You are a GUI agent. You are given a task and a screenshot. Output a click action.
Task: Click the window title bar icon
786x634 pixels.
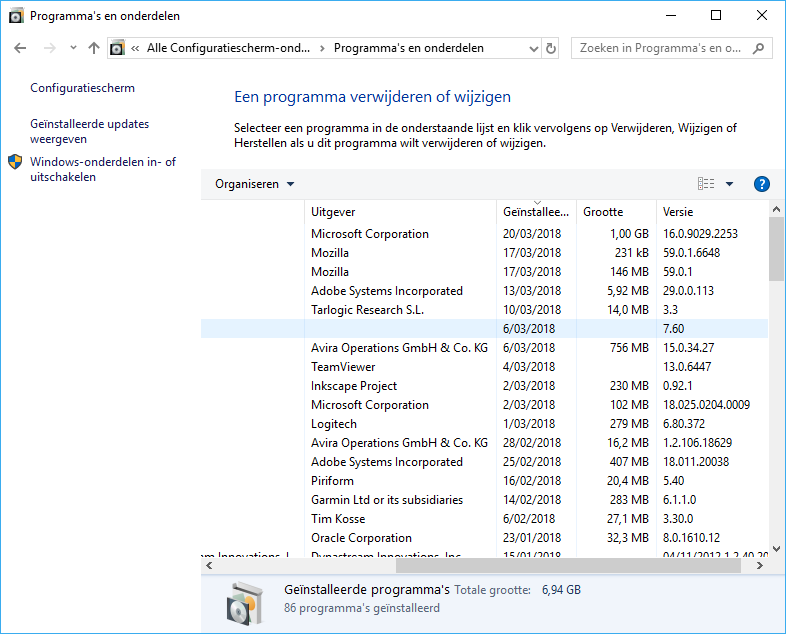[16, 16]
